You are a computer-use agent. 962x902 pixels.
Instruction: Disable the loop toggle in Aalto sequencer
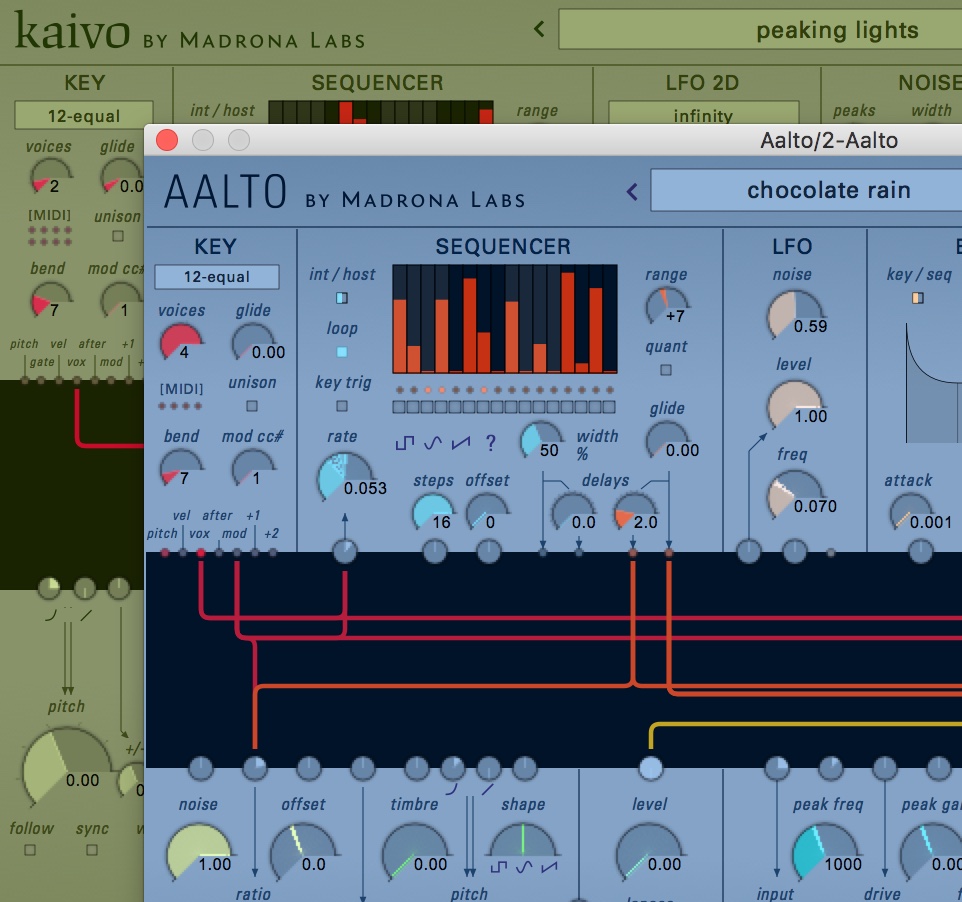pos(342,352)
